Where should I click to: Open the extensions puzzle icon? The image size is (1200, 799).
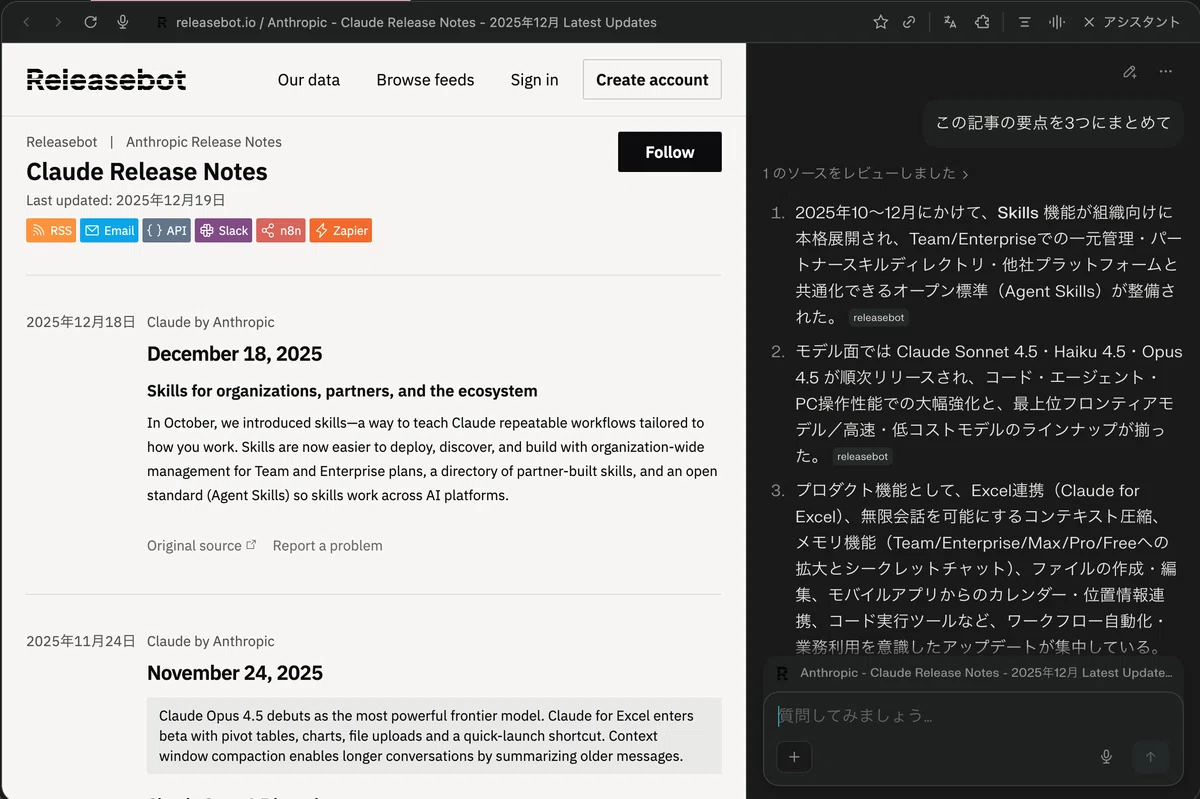[x=982, y=22]
